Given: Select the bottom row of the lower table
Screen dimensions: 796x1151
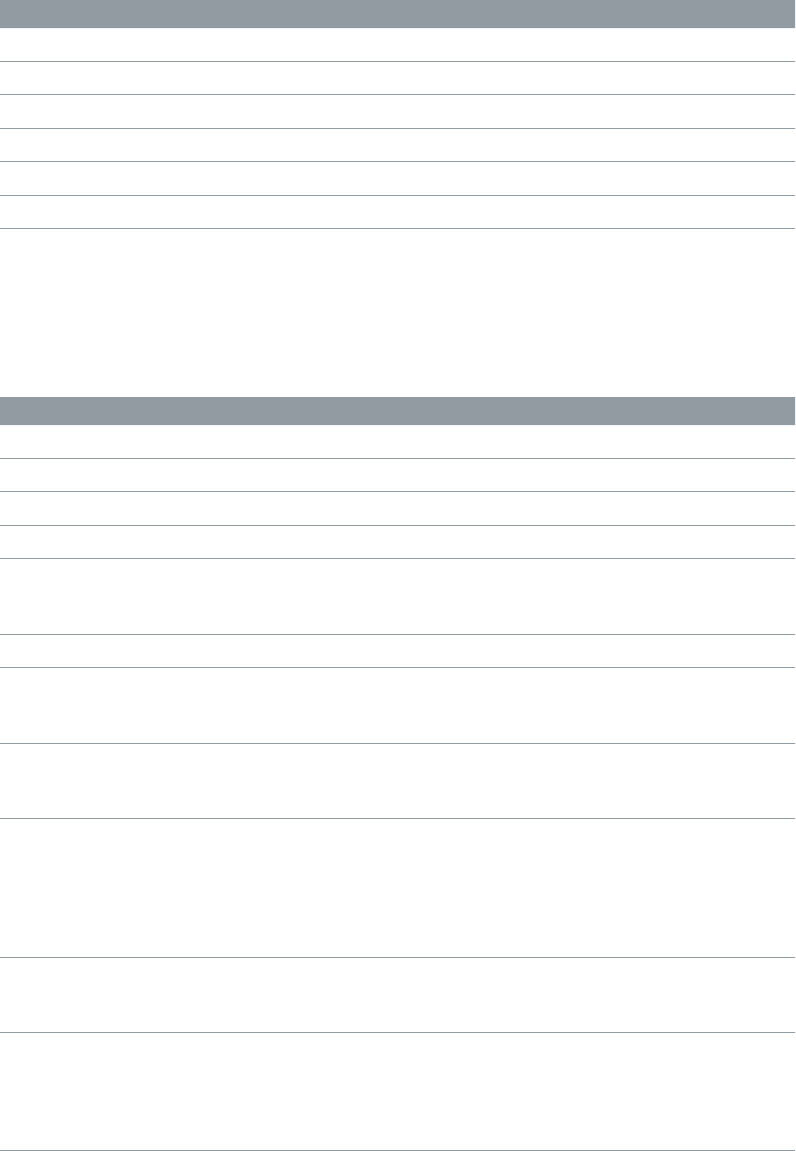Looking at the screenshot, I should (x=398, y=1091).
